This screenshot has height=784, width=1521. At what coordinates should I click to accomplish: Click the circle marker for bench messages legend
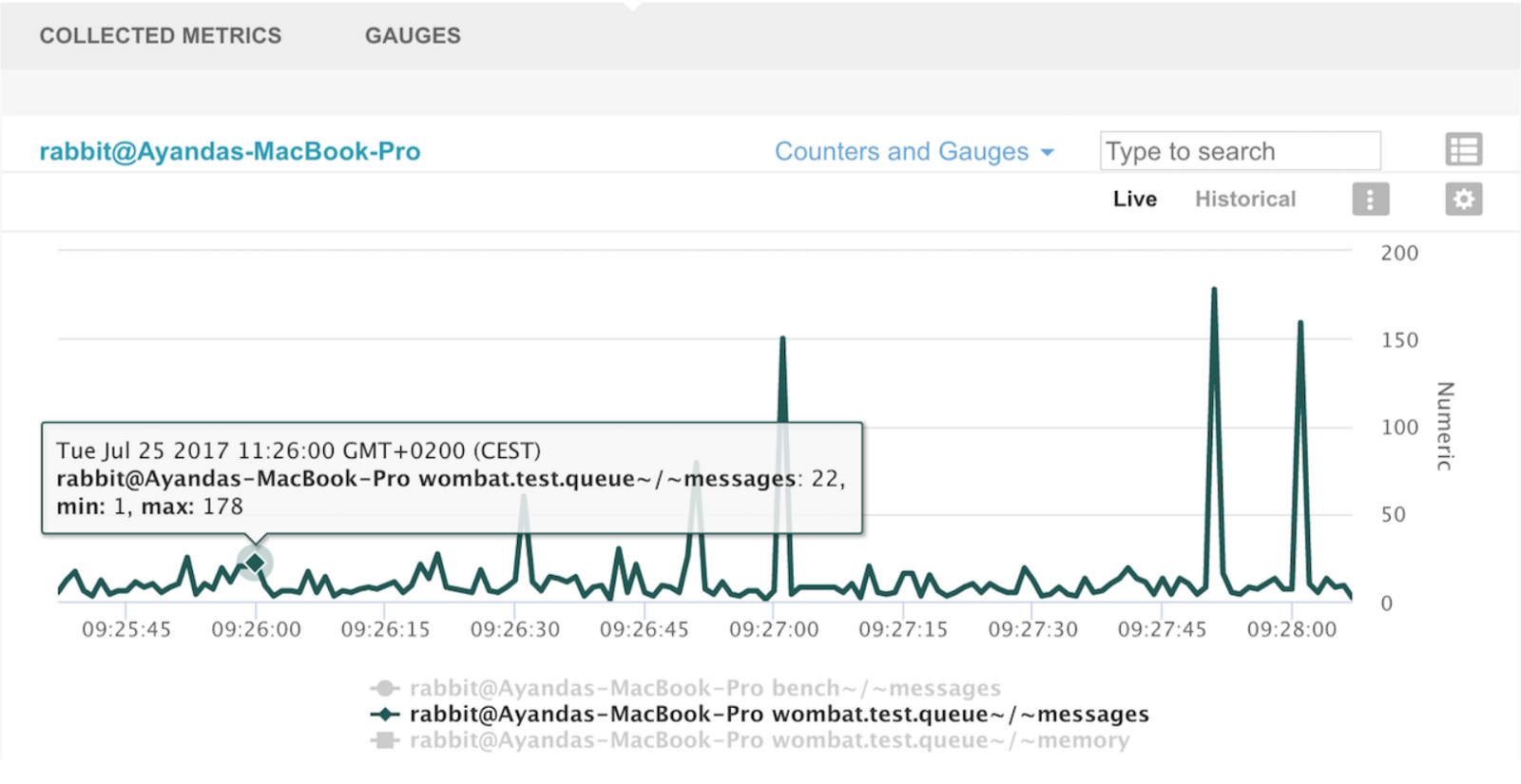pos(385,688)
